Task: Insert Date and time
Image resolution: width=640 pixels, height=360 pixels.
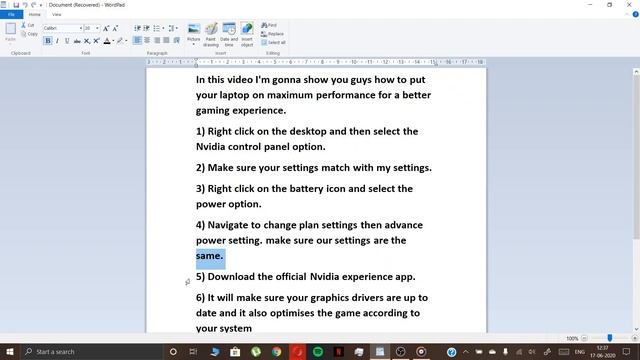Action: (229, 35)
